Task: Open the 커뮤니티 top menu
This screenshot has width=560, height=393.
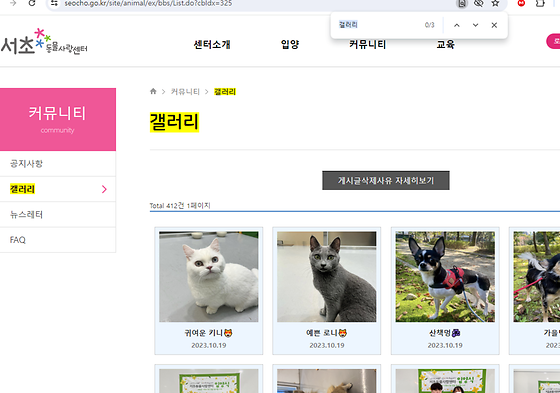Action: click(368, 44)
